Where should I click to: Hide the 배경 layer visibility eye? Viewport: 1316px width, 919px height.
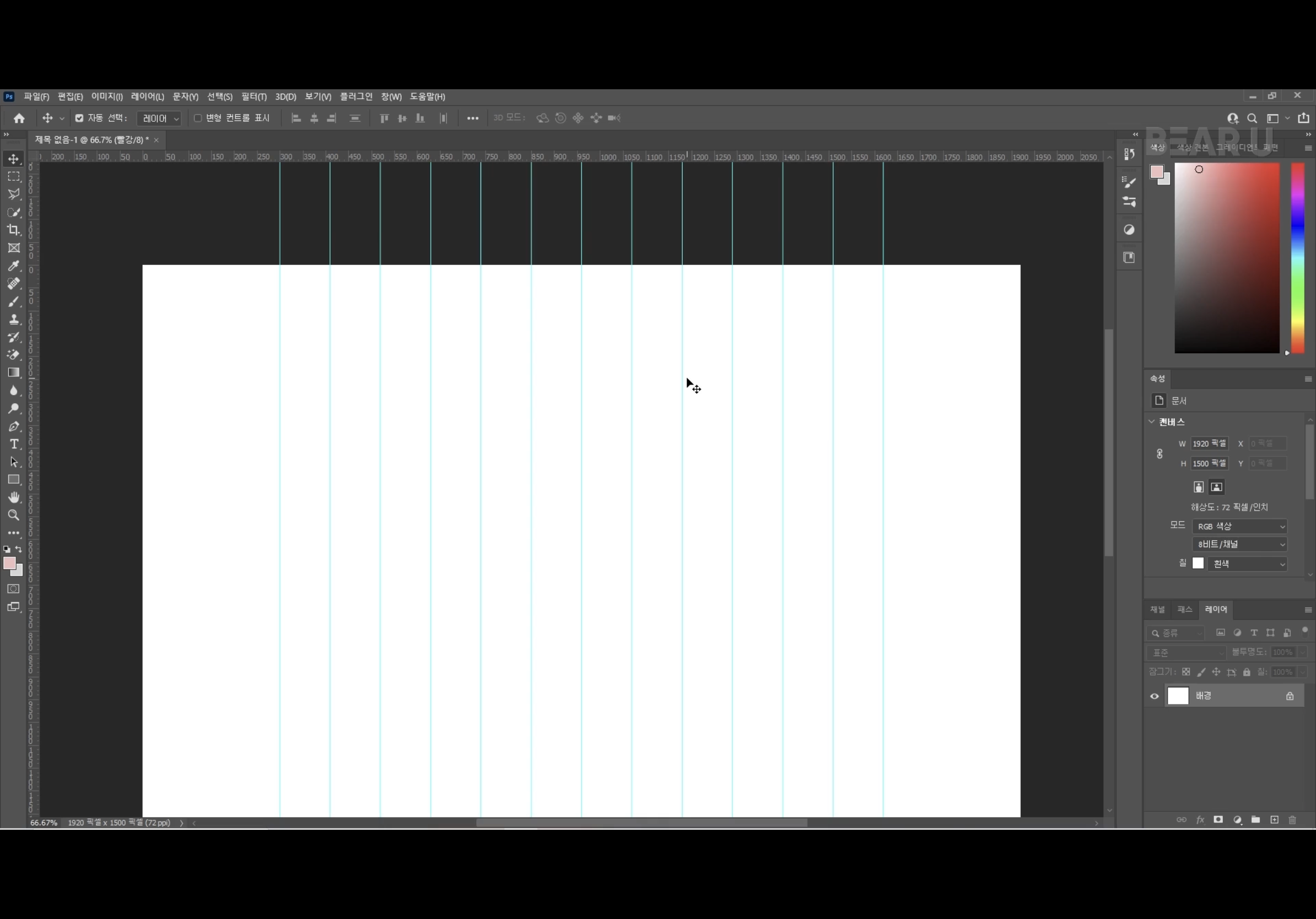pyautogui.click(x=1155, y=696)
